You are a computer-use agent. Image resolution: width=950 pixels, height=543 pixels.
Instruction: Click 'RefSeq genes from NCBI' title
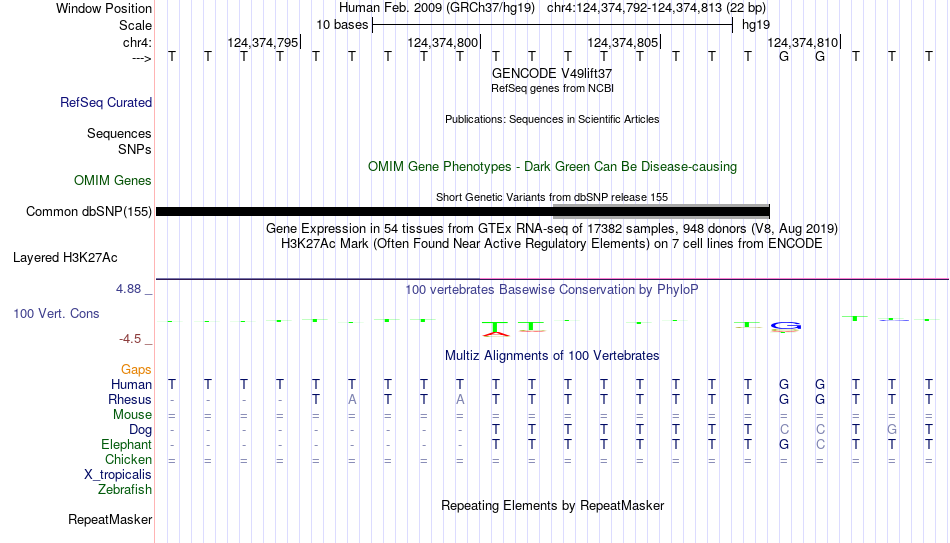coord(552,88)
